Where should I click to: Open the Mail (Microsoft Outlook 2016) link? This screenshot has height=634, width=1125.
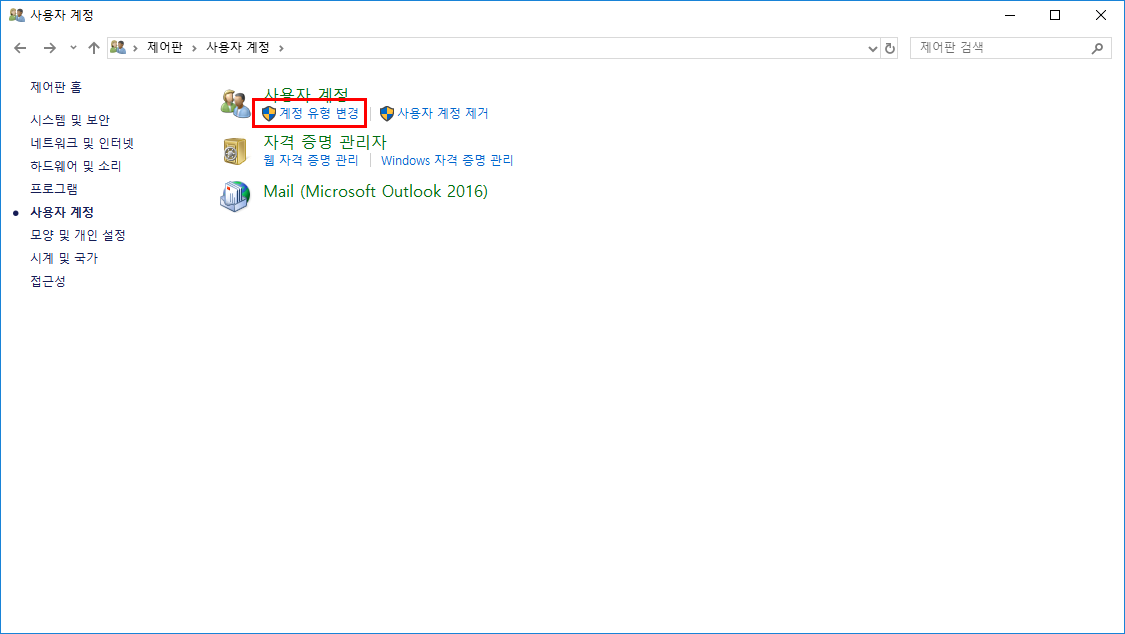coord(375,191)
